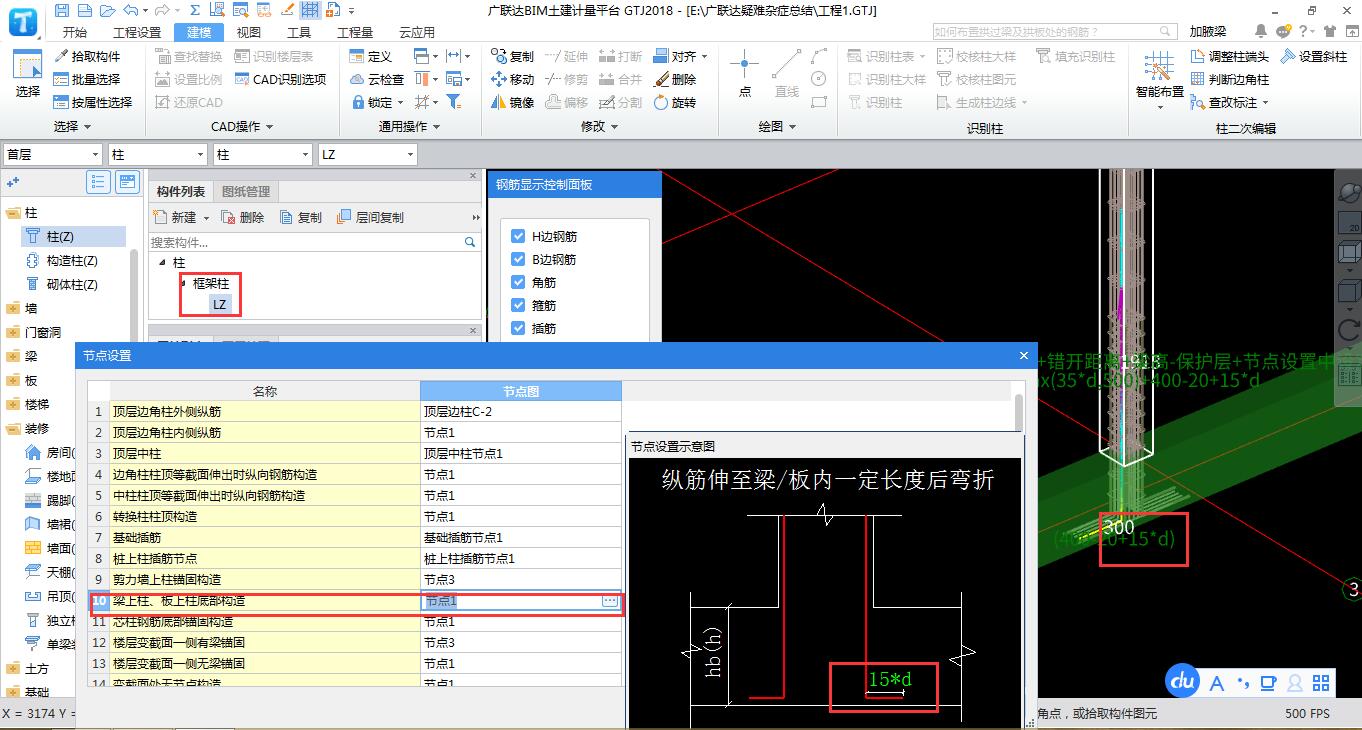
Task: Click the 复制 copy tool in 修改 group
Action: 512,56
